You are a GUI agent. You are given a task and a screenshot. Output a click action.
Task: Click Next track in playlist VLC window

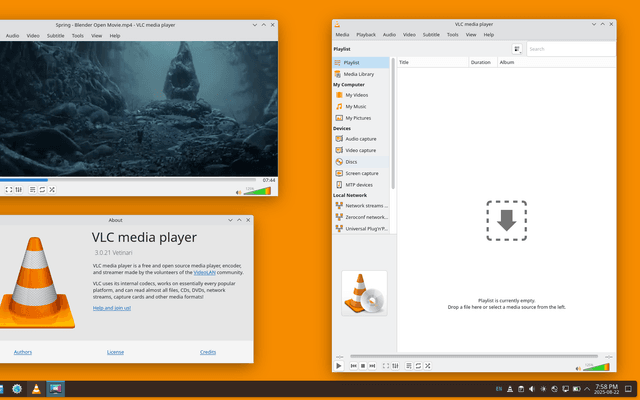point(372,366)
